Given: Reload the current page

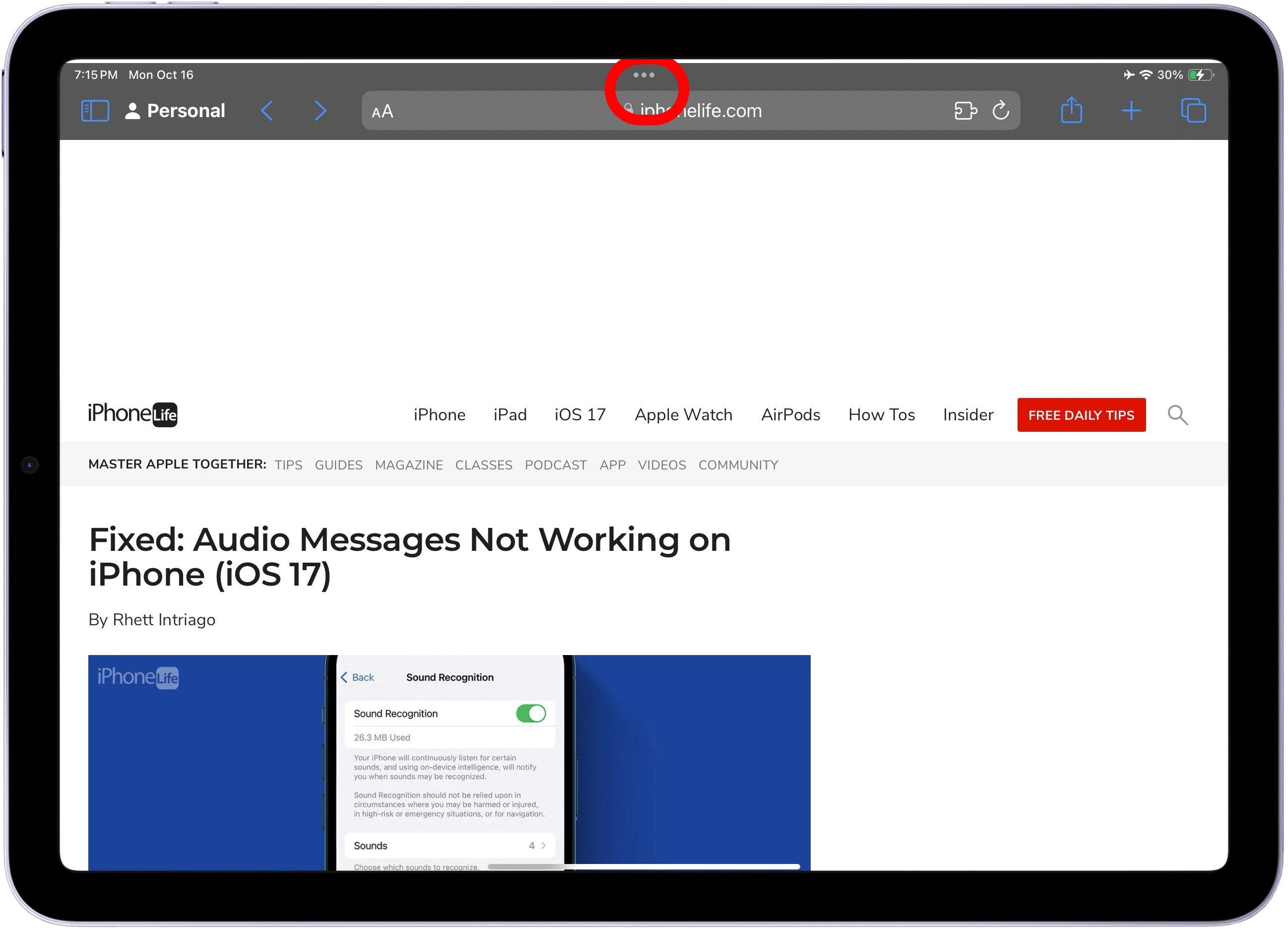Looking at the screenshot, I should pyautogui.click(x=1001, y=110).
